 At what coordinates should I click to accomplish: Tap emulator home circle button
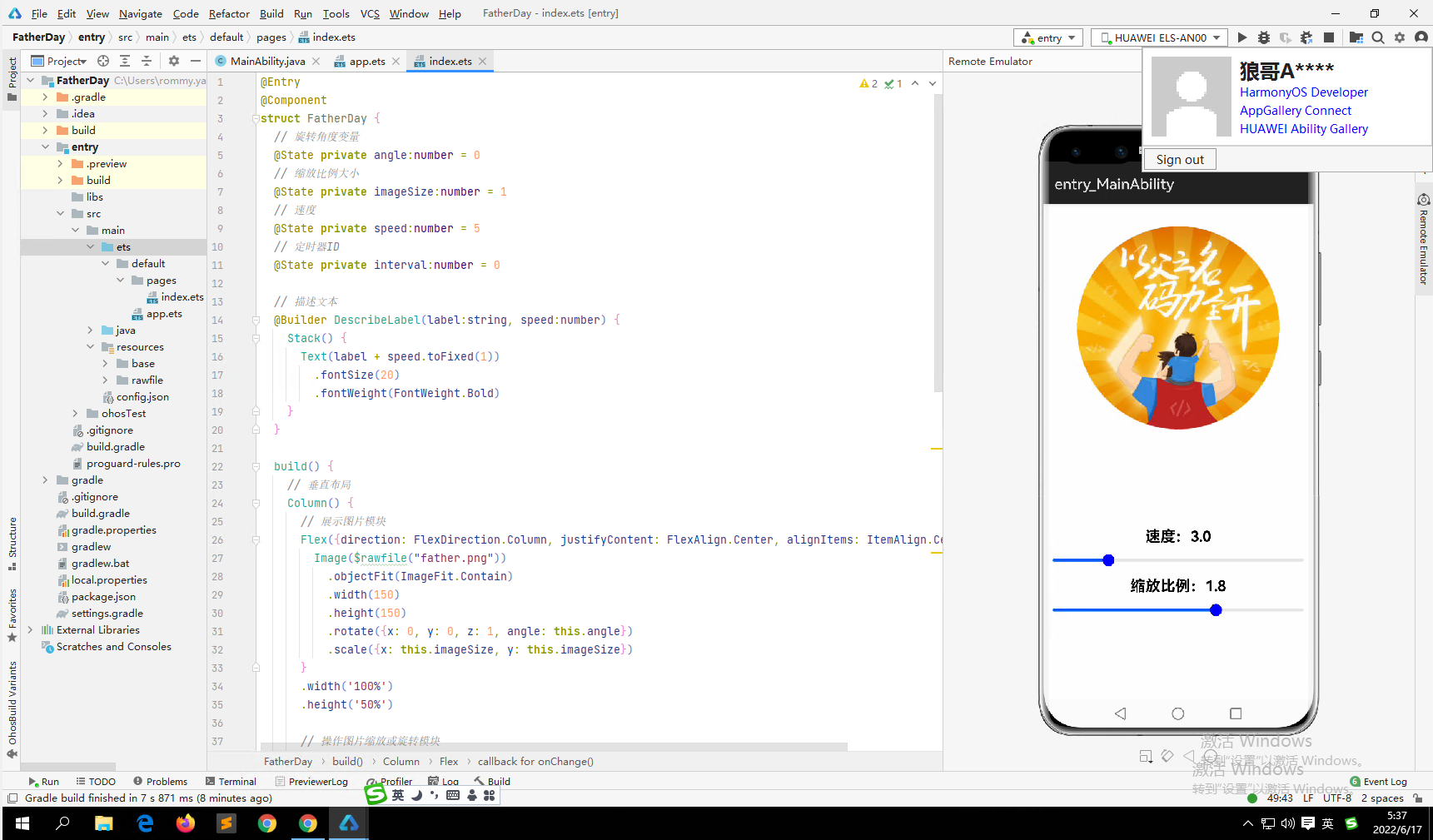coord(1177,713)
